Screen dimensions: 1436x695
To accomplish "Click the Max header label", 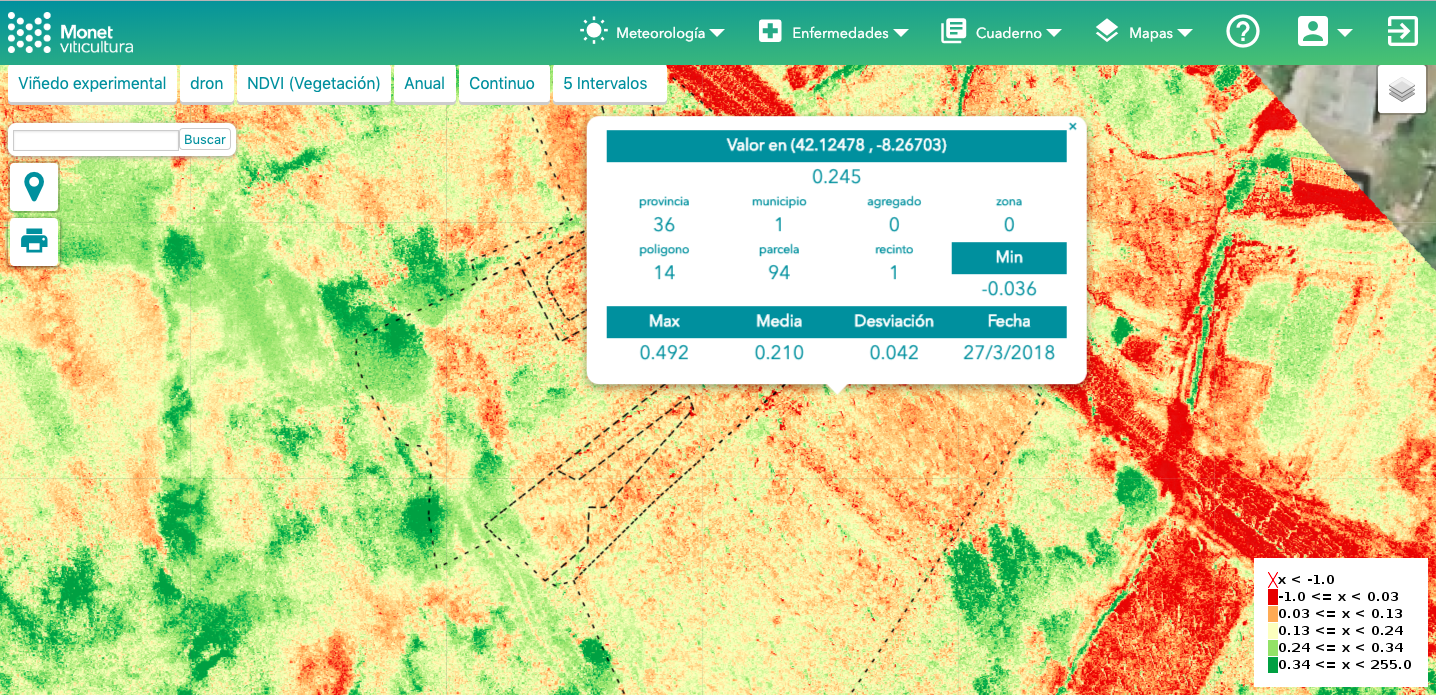I will pos(664,322).
